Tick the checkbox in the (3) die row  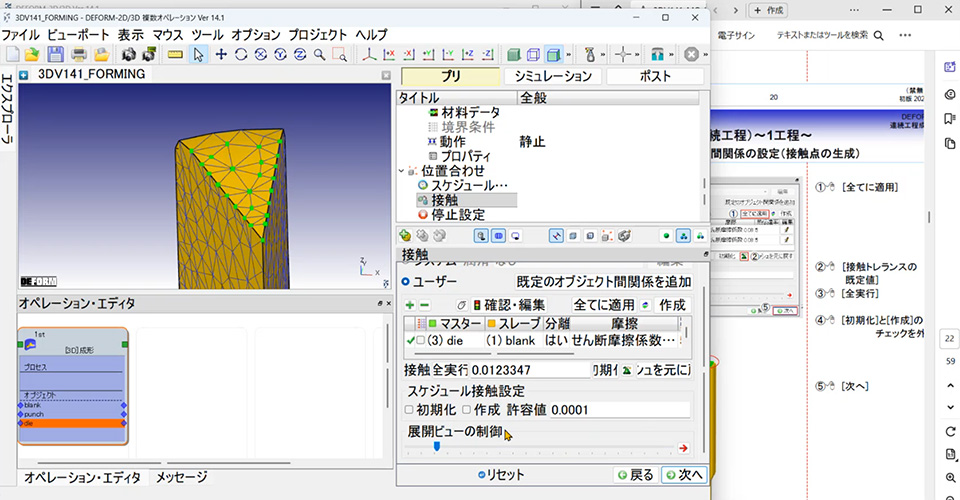click(x=421, y=340)
